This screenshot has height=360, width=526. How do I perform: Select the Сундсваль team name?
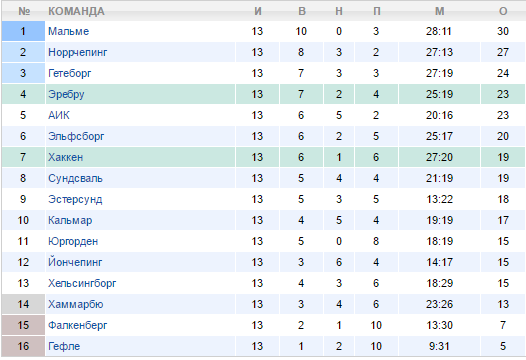75,178
